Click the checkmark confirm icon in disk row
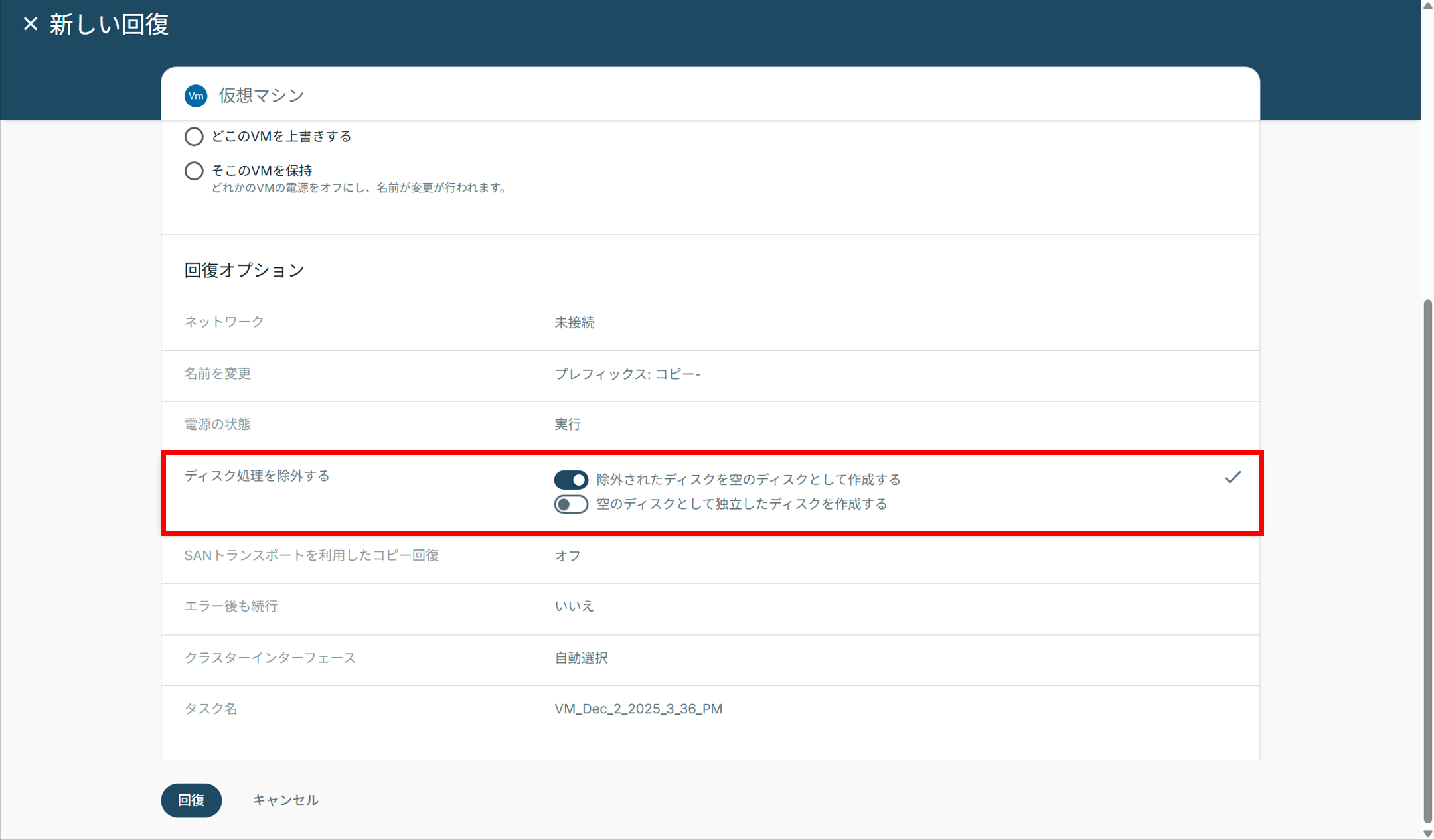The width and height of the screenshot is (1434, 840). [x=1232, y=477]
